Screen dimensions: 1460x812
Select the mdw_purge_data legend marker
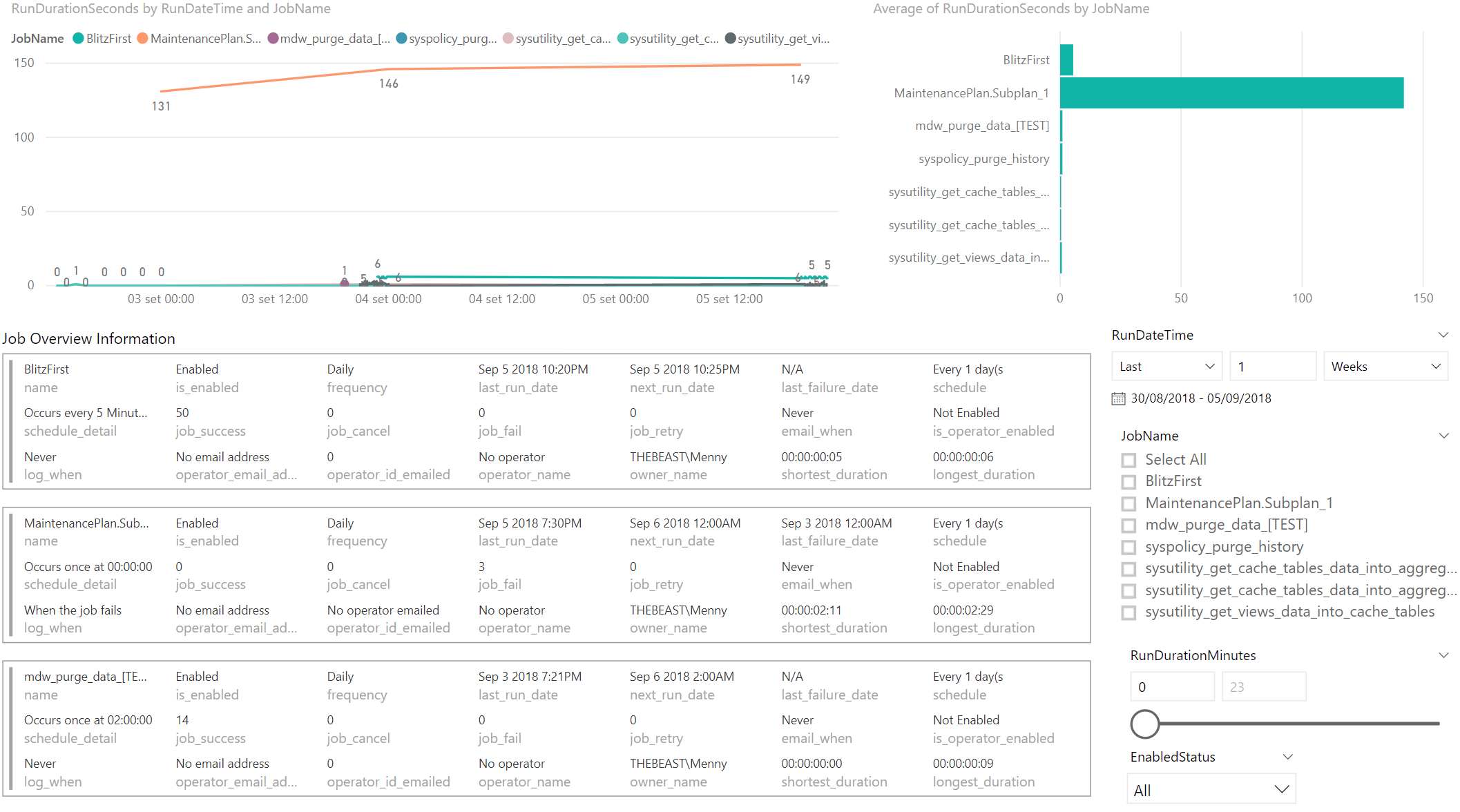point(272,39)
